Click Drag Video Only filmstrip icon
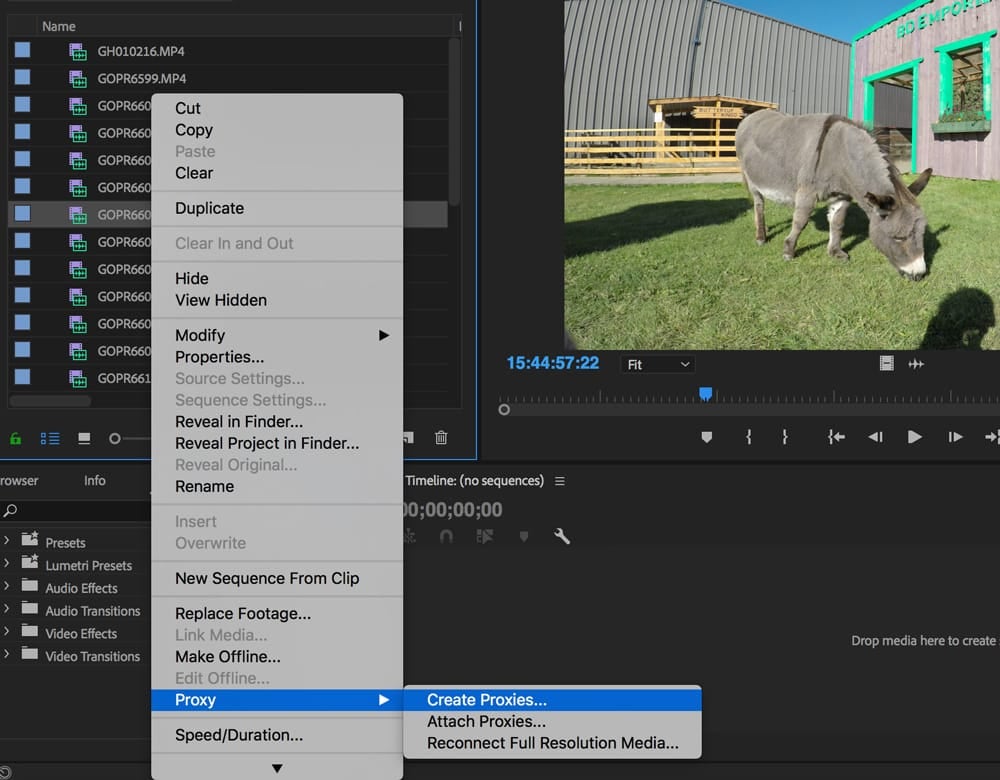This screenshot has height=780, width=1000. 886,364
